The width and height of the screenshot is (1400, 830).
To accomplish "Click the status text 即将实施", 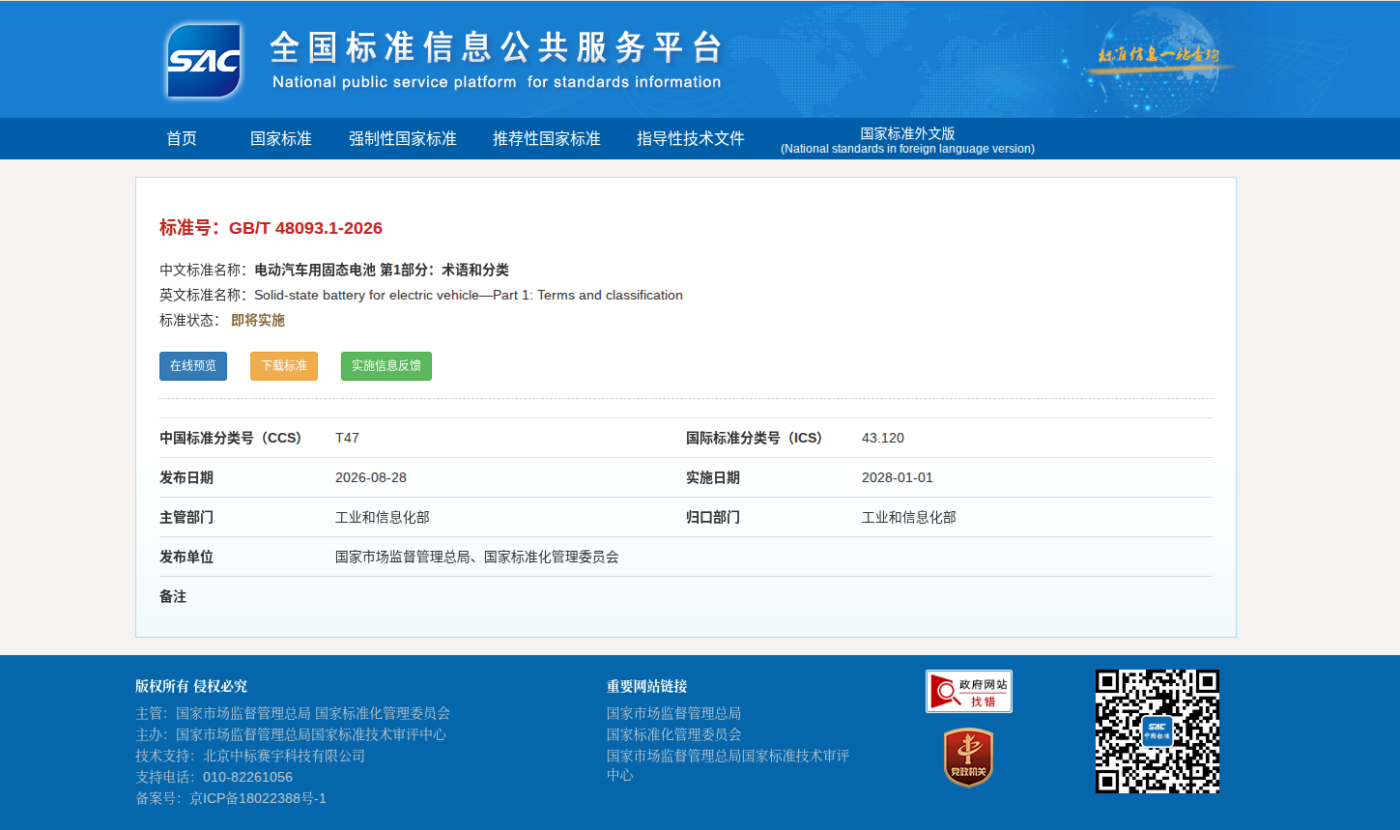I will [x=258, y=321].
